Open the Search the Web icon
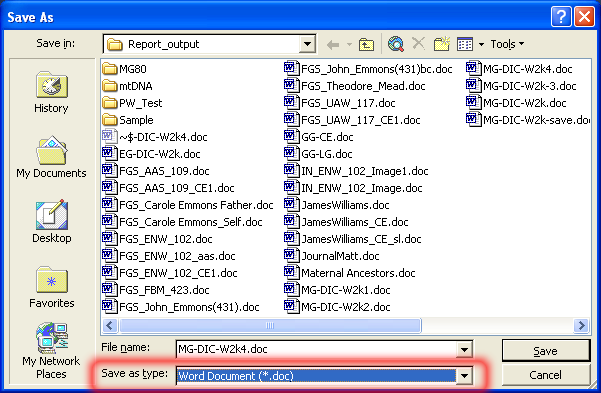601x393 pixels. pyautogui.click(x=396, y=44)
